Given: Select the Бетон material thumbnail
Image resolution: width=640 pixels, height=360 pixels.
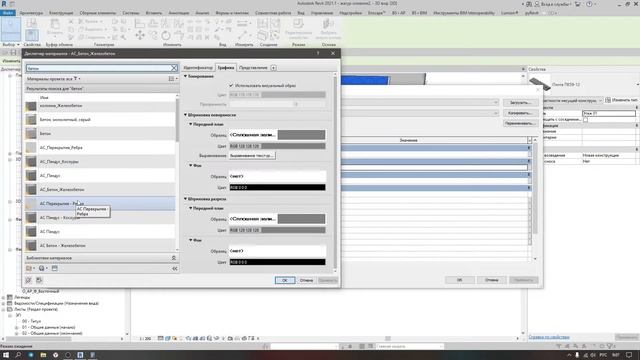Looking at the screenshot, I should [x=31, y=133].
